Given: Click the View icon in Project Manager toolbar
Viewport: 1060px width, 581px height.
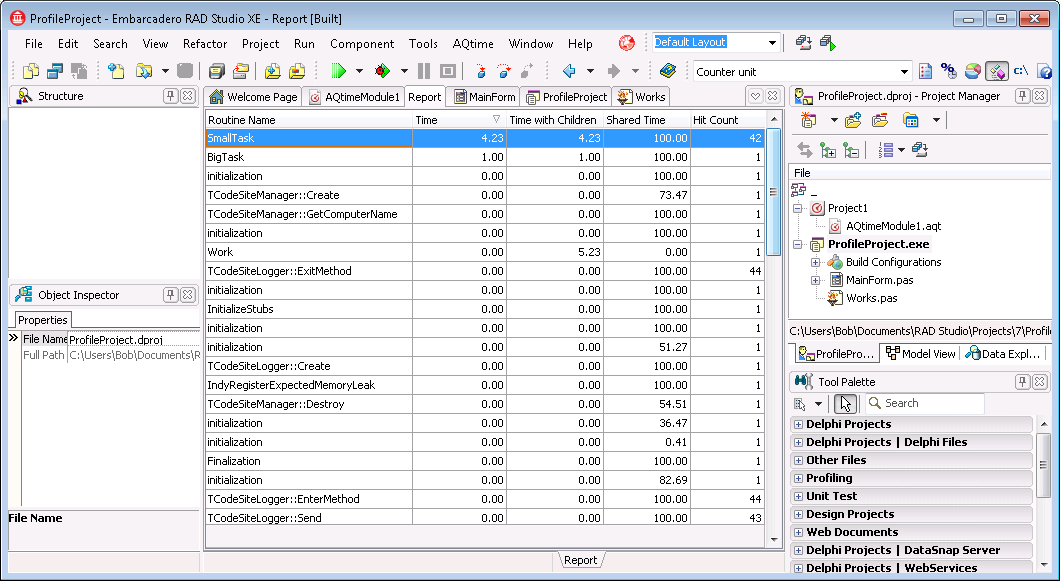Looking at the screenshot, I should coord(911,121).
